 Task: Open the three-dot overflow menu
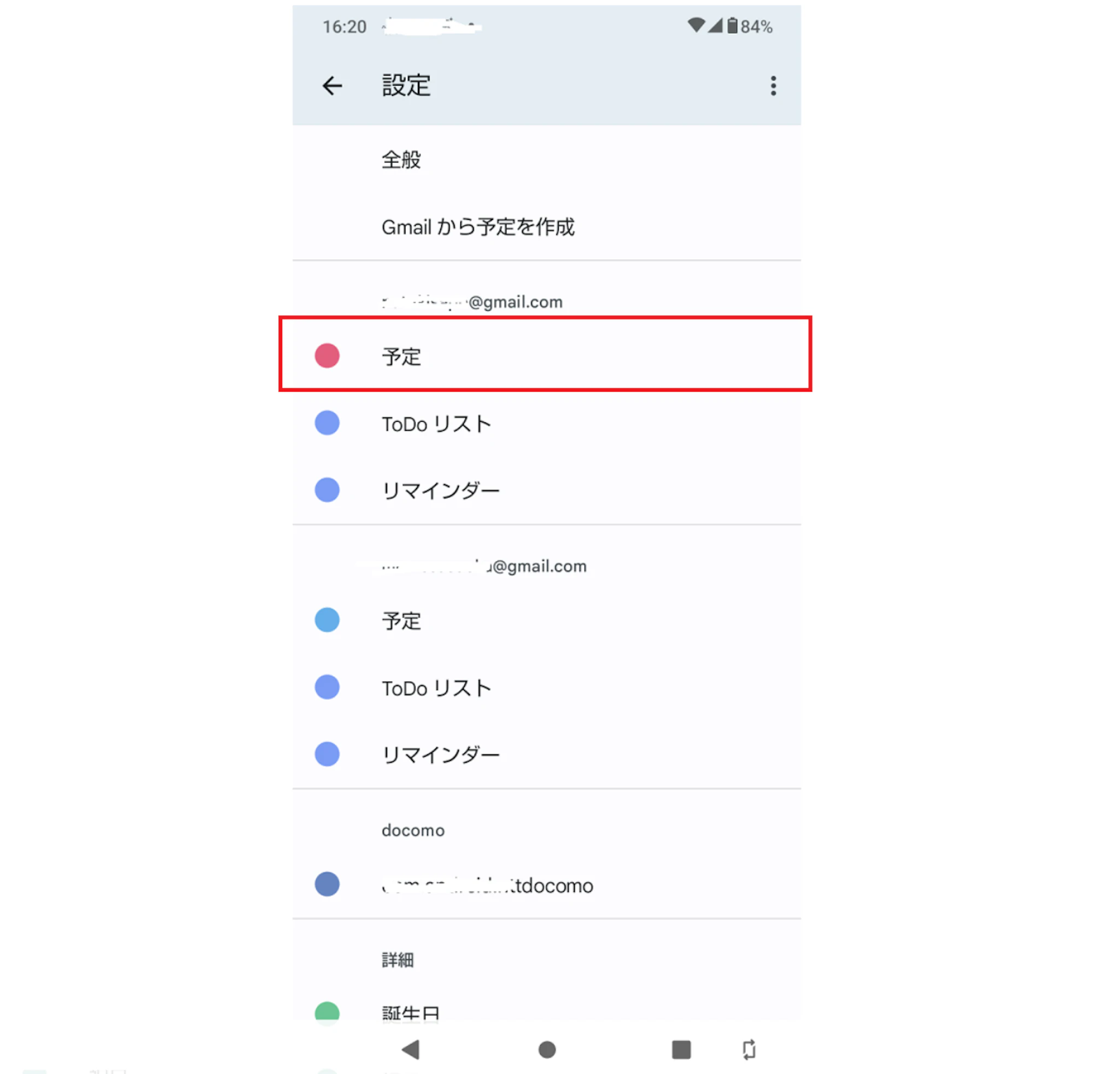[x=773, y=86]
